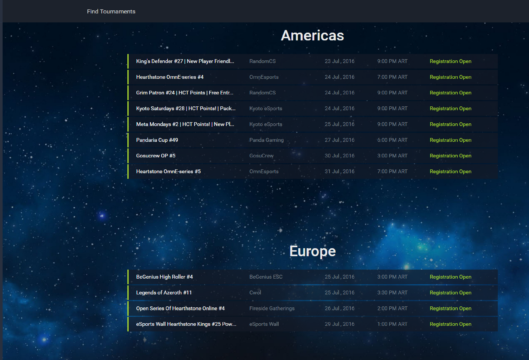Select organizer Fireside Gatherings

pos(272,308)
